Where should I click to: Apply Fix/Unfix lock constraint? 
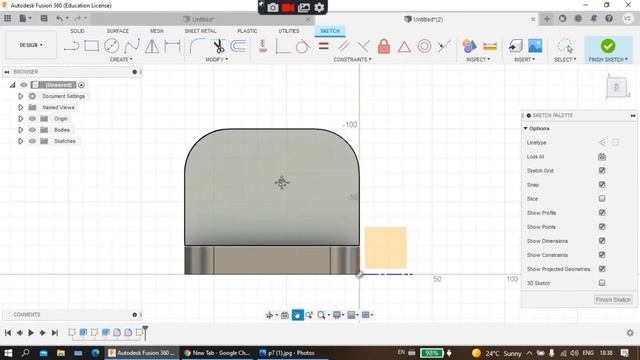384,46
